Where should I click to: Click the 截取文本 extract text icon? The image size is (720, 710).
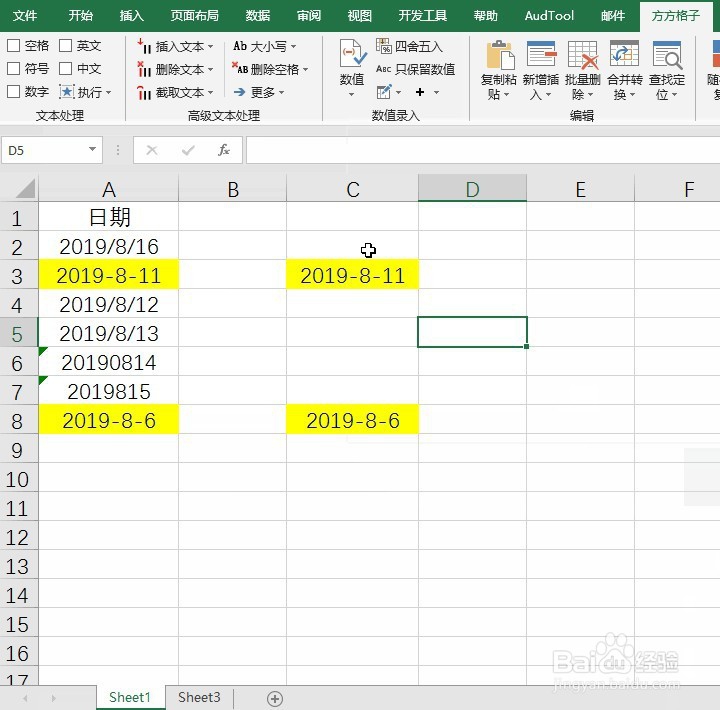point(144,93)
